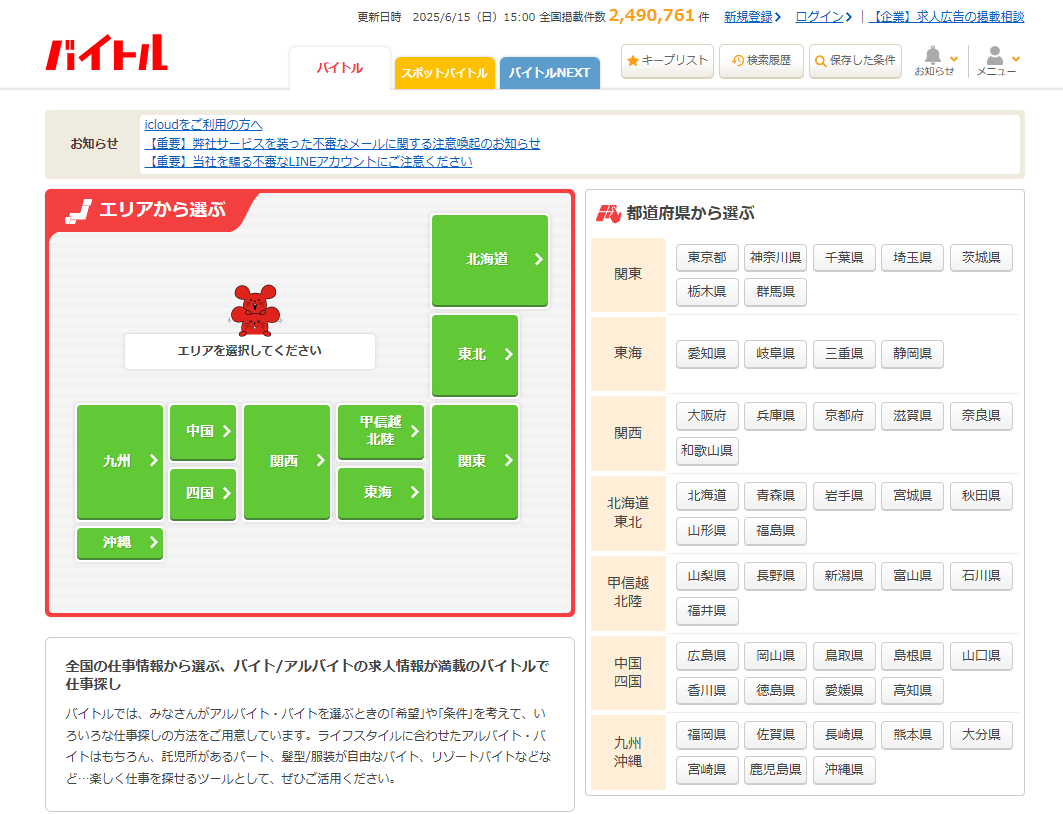
Task: Select the 甲信越北陸 area tile
Action: pyautogui.click(x=380, y=431)
